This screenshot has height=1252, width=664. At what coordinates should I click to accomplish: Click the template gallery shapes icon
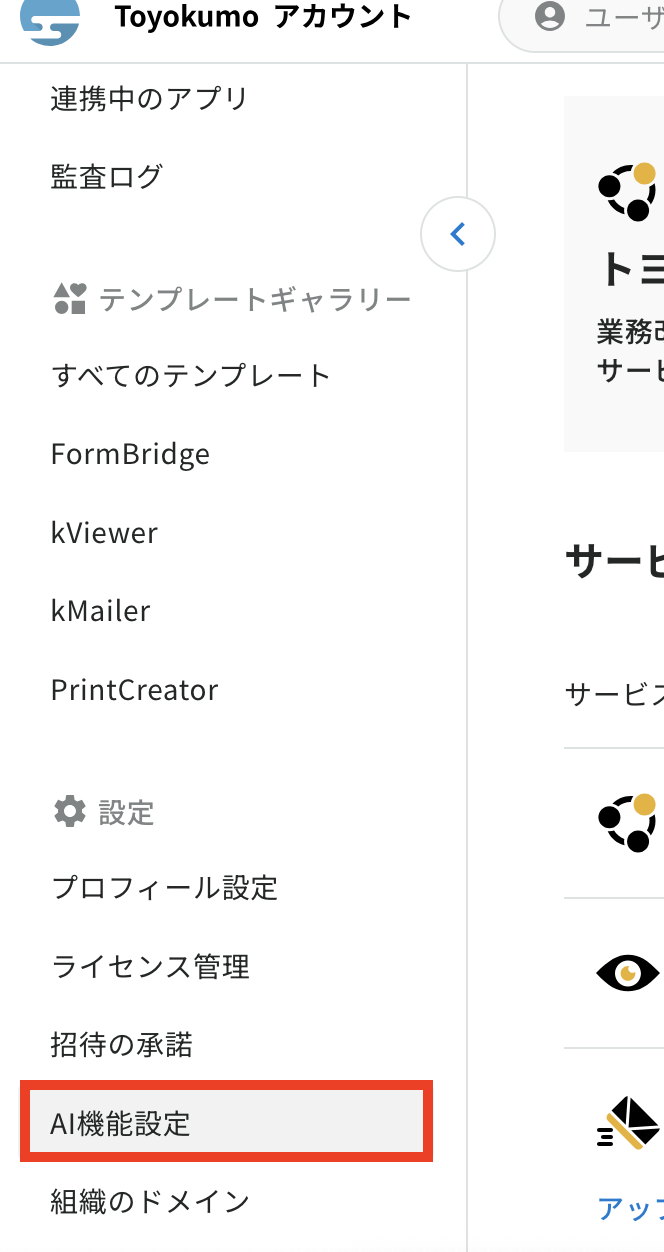70,298
